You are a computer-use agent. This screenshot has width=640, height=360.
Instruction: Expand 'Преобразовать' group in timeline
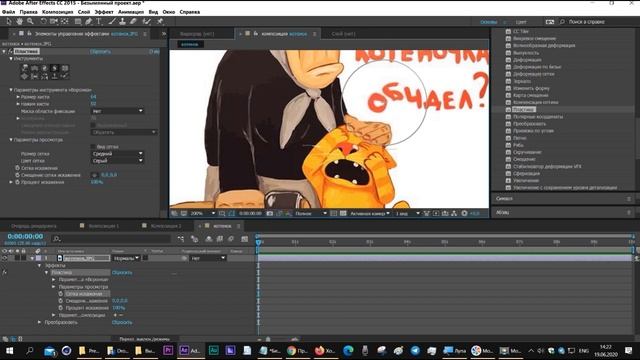[40, 322]
